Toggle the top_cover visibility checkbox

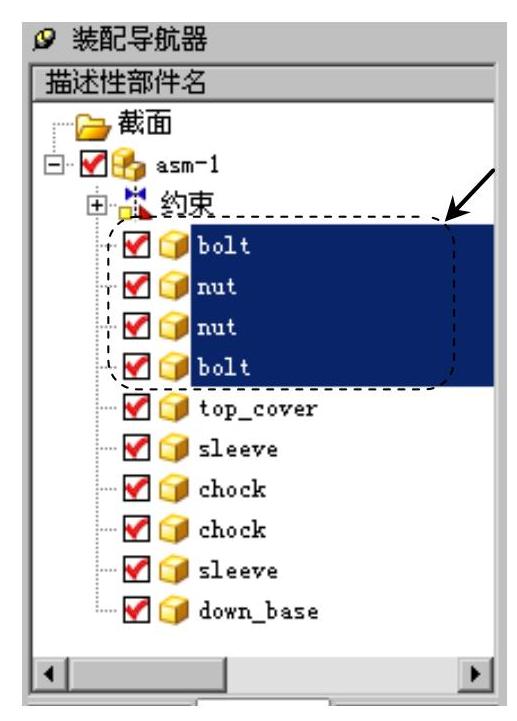pos(136,407)
